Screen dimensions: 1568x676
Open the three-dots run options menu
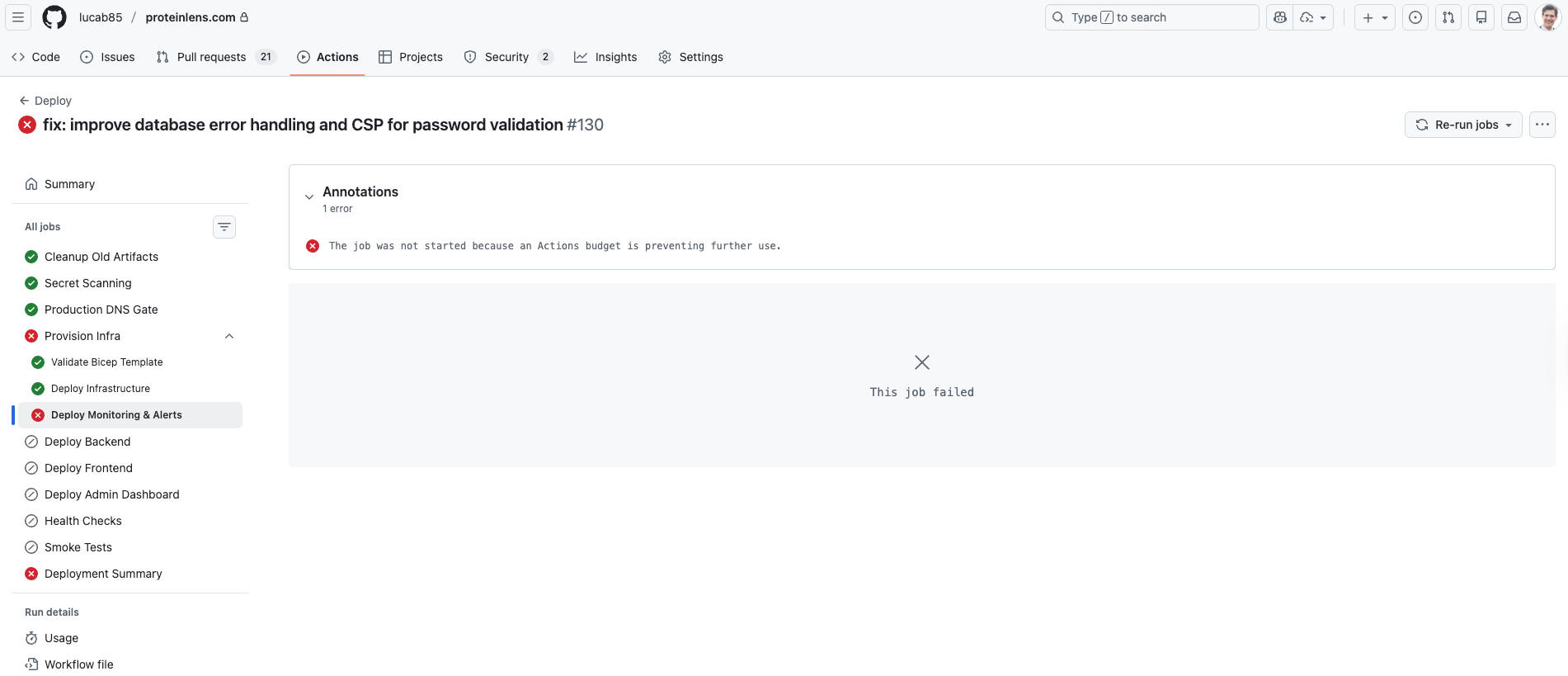[1542, 125]
